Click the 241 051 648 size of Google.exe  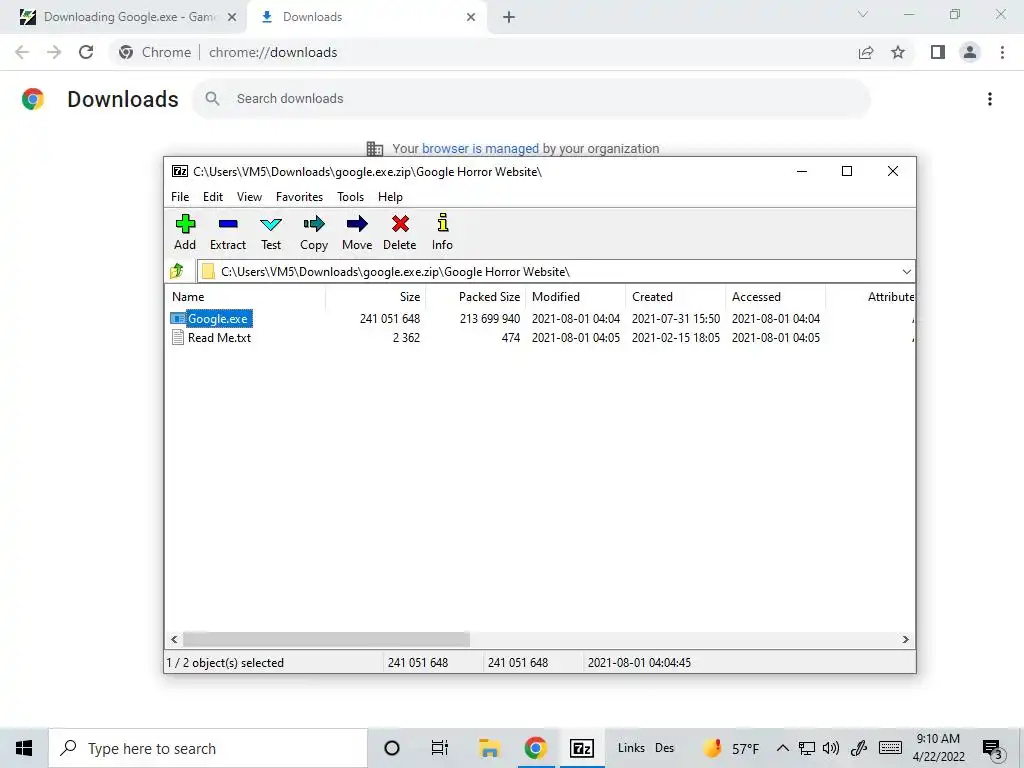[x=390, y=319]
